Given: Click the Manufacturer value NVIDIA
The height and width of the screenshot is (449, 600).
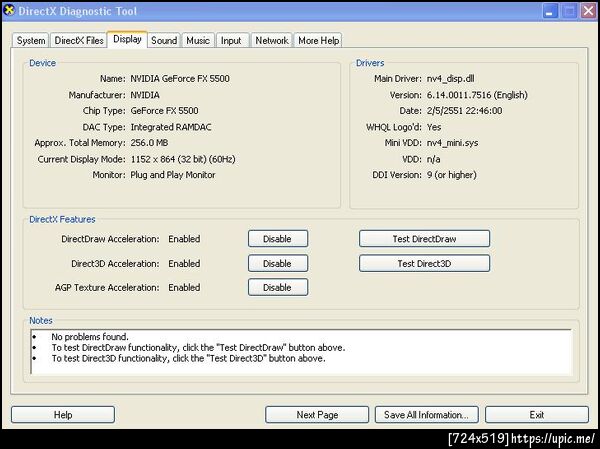Looking at the screenshot, I should pos(145,95).
